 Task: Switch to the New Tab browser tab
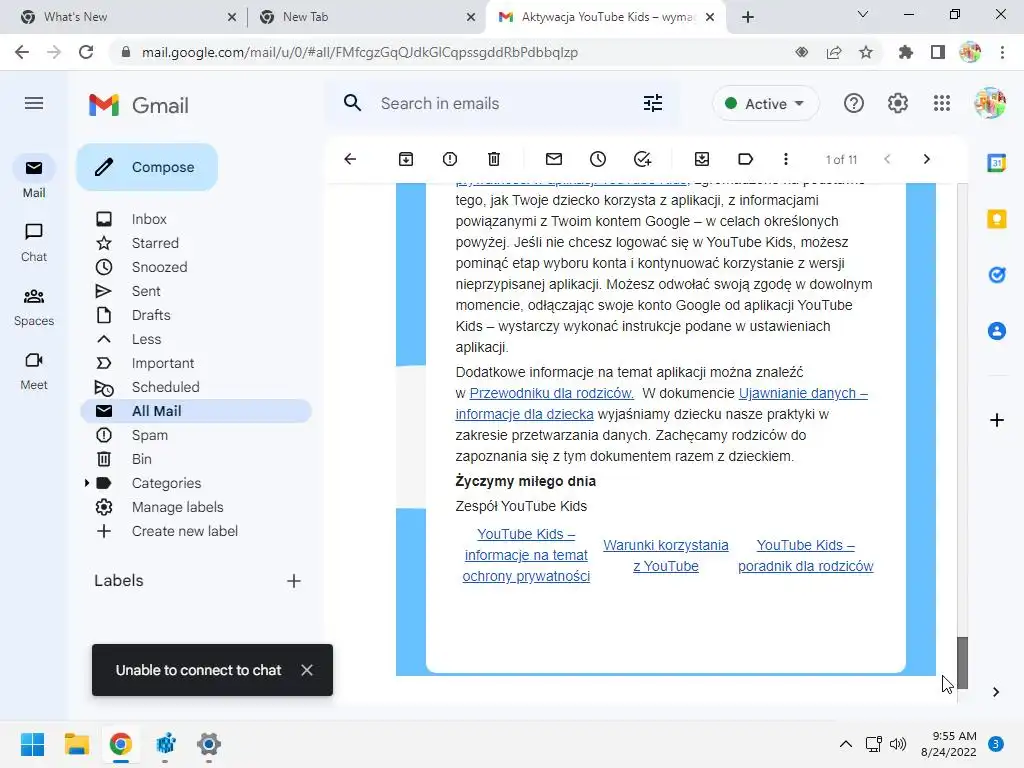(367, 17)
